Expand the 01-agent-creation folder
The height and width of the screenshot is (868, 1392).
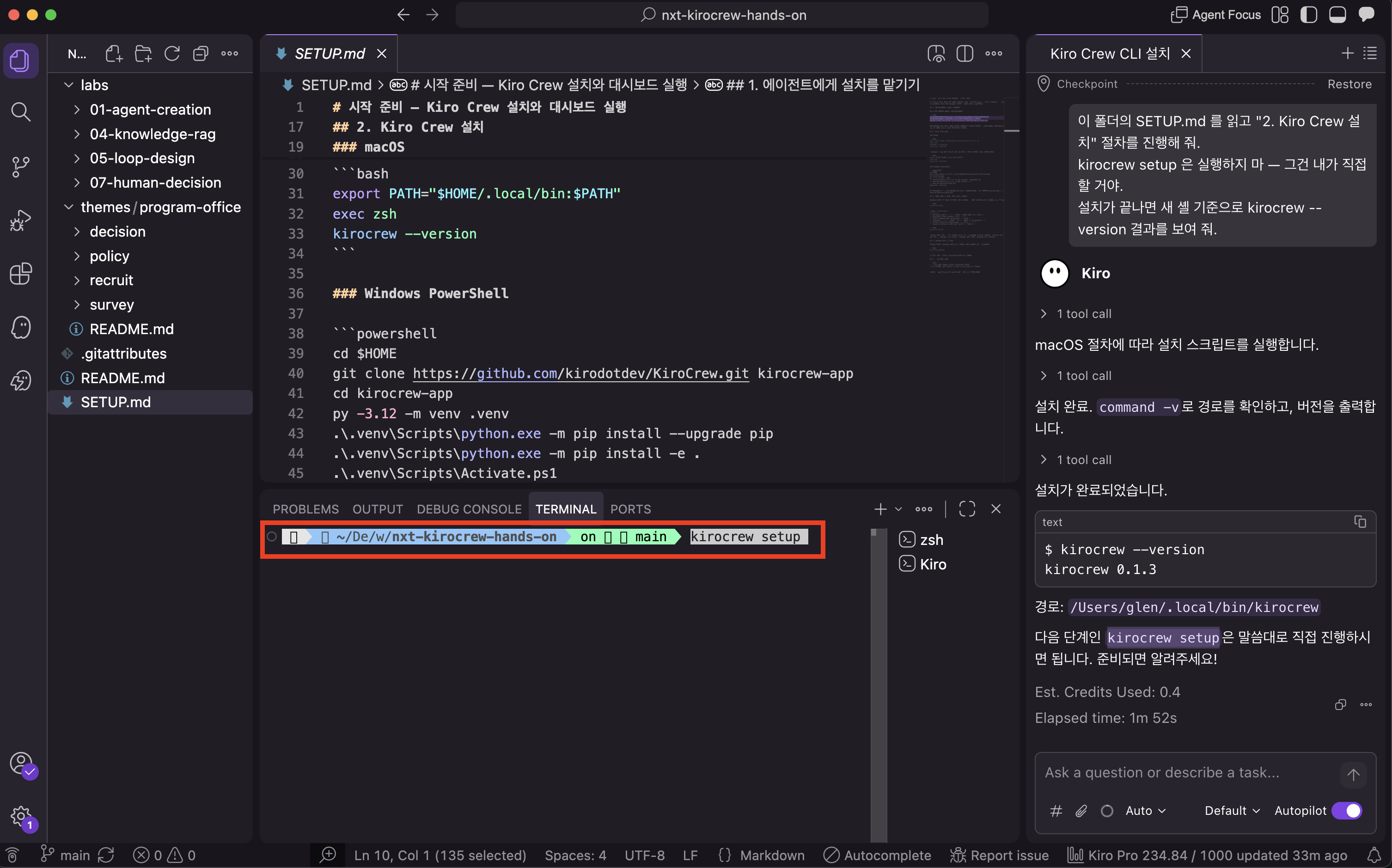click(150, 109)
